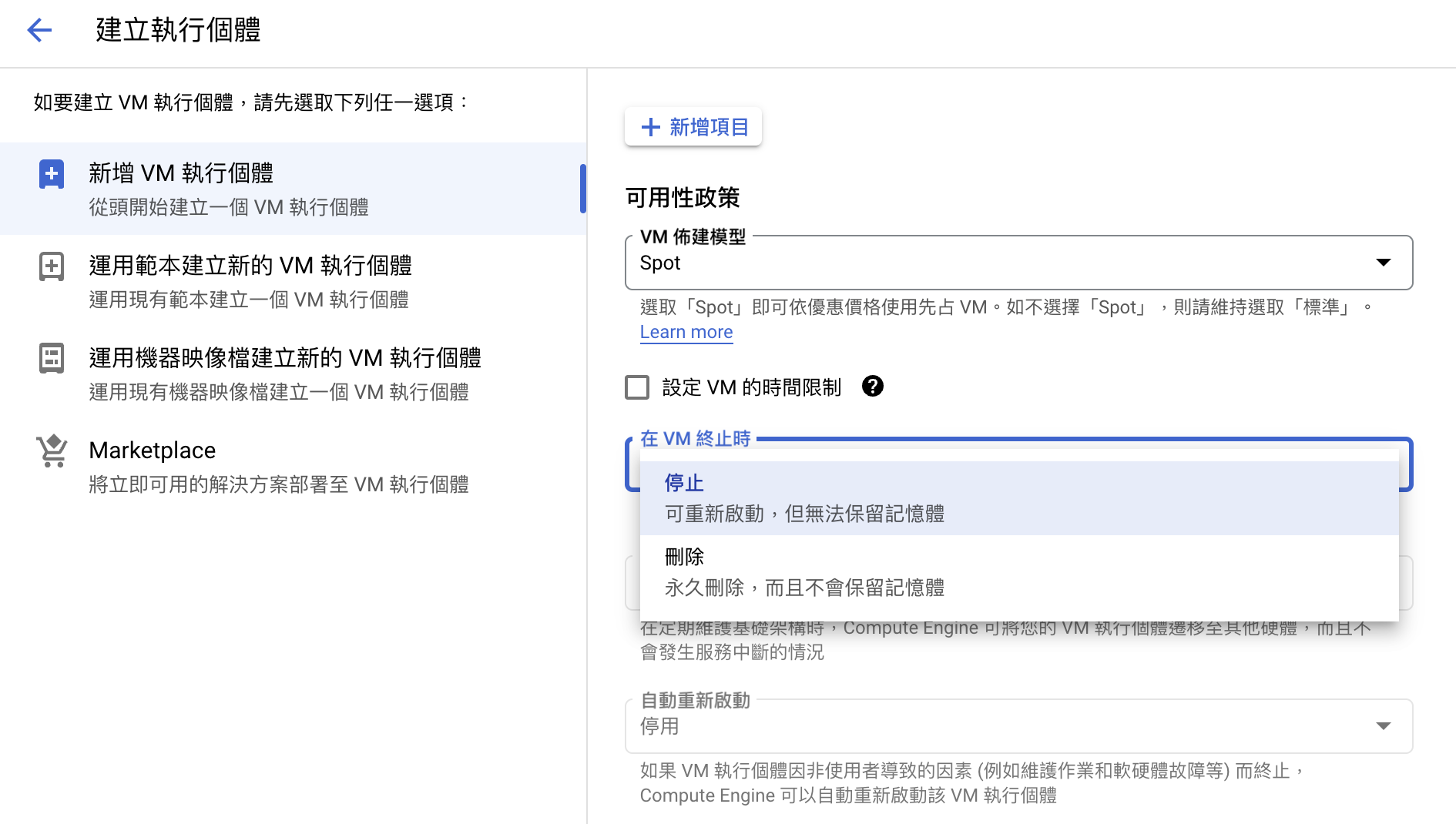Open the Learn more link
The image size is (1456, 824).
(x=686, y=331)
